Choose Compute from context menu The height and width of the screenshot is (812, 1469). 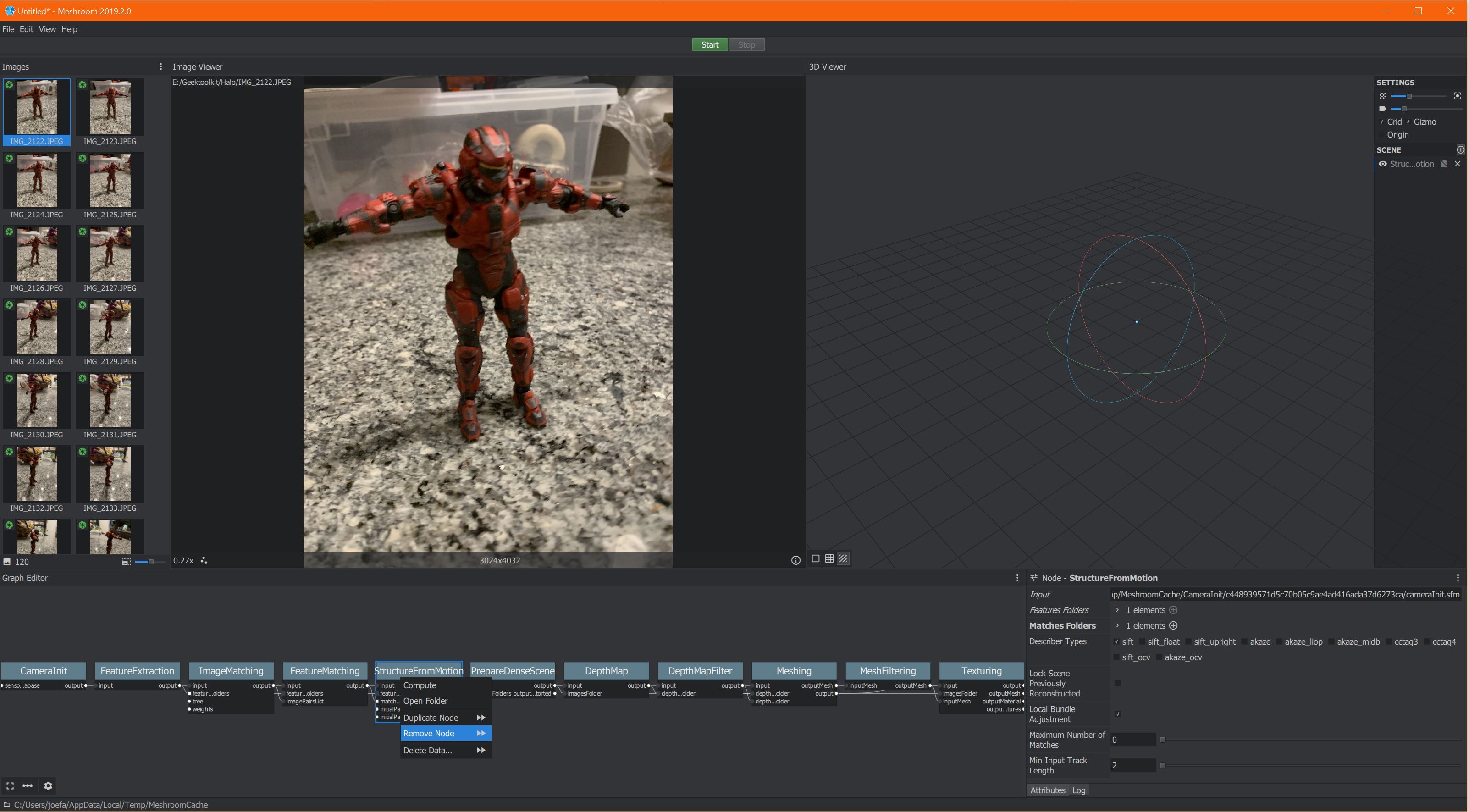tap(445, 685)
